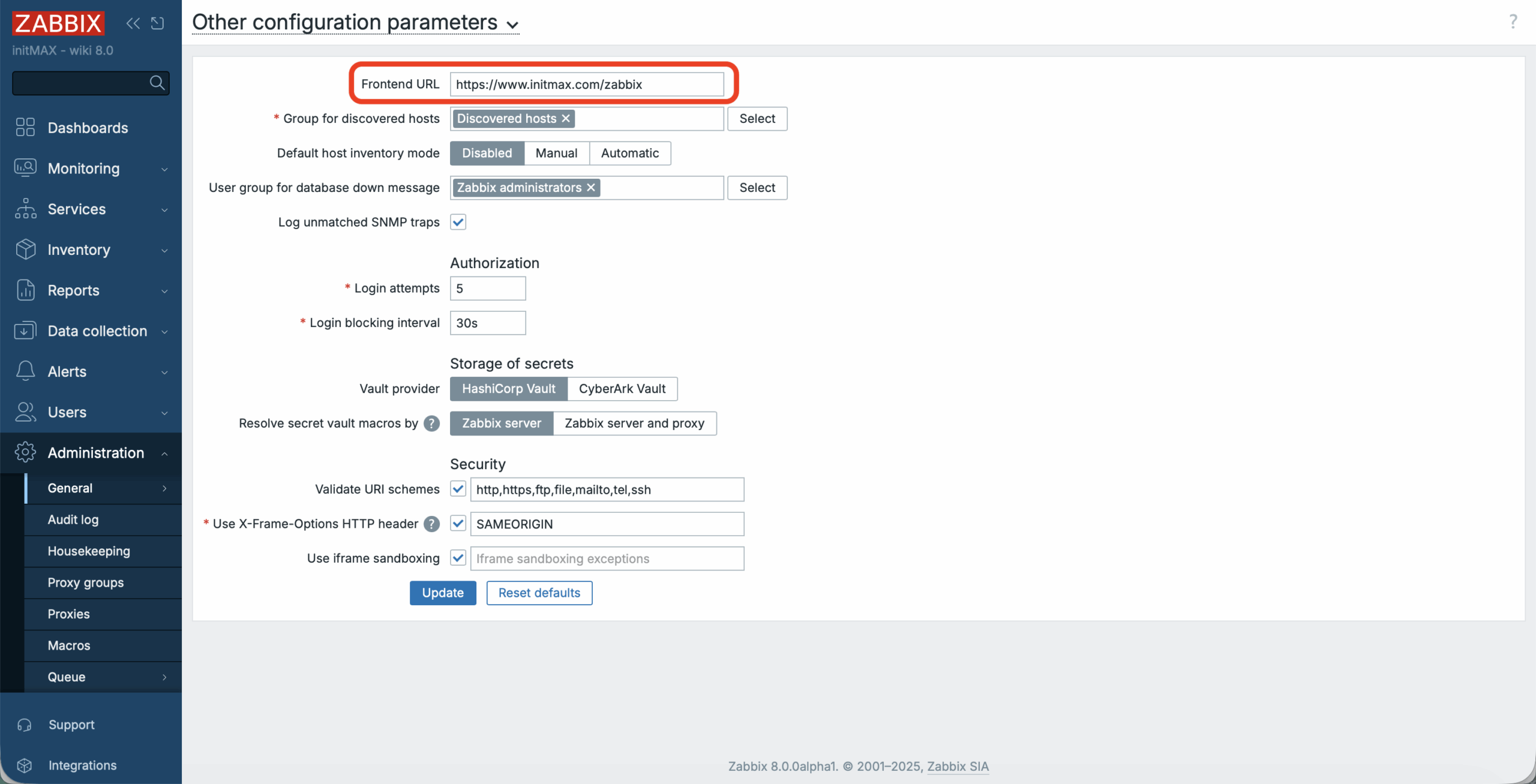1536x784 pixels.
Task: Remove the Discovered hosts tag
Action: [566, 119]
